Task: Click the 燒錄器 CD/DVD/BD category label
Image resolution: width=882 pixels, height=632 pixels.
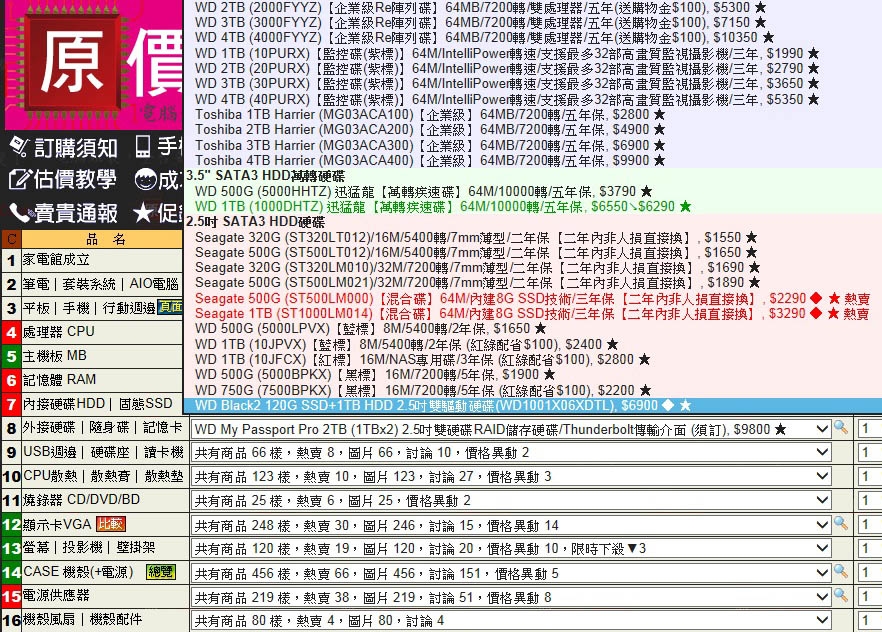Action: (81, 499)
